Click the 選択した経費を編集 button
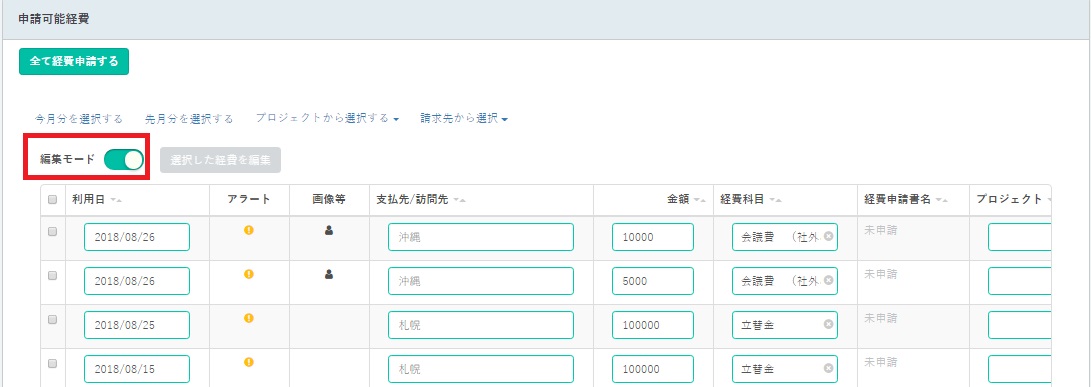This screenshot has height=387, width=1091. (x=221, y=159)
